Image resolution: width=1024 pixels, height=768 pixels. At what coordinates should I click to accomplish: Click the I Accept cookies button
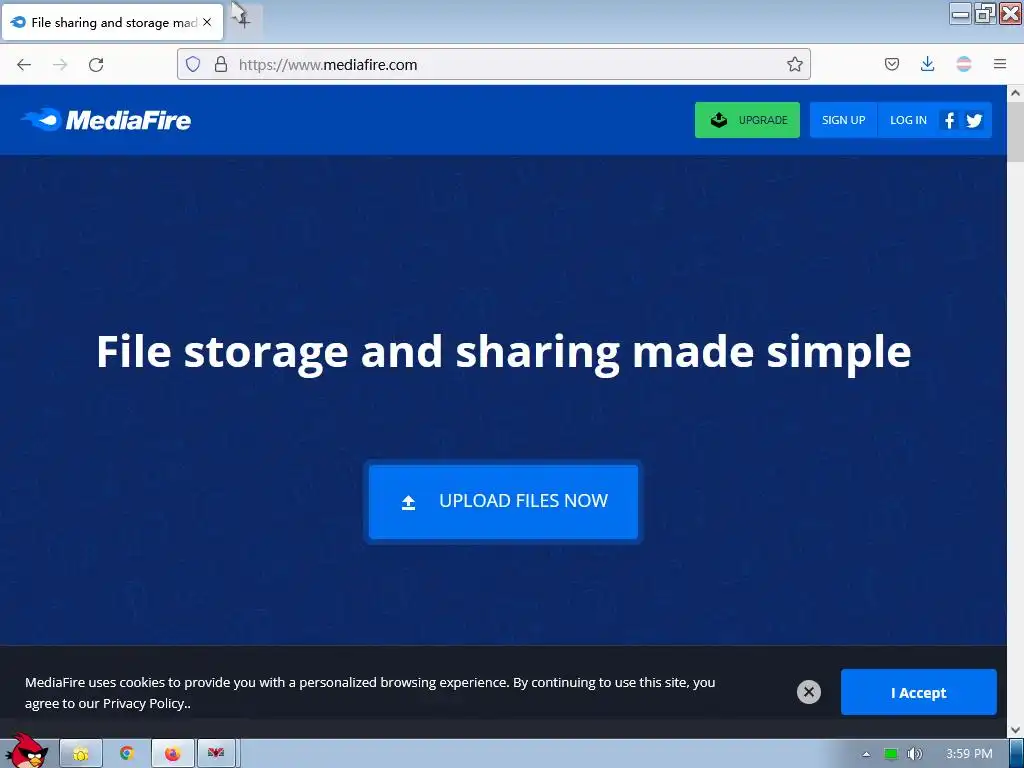(x=918, y=692)
